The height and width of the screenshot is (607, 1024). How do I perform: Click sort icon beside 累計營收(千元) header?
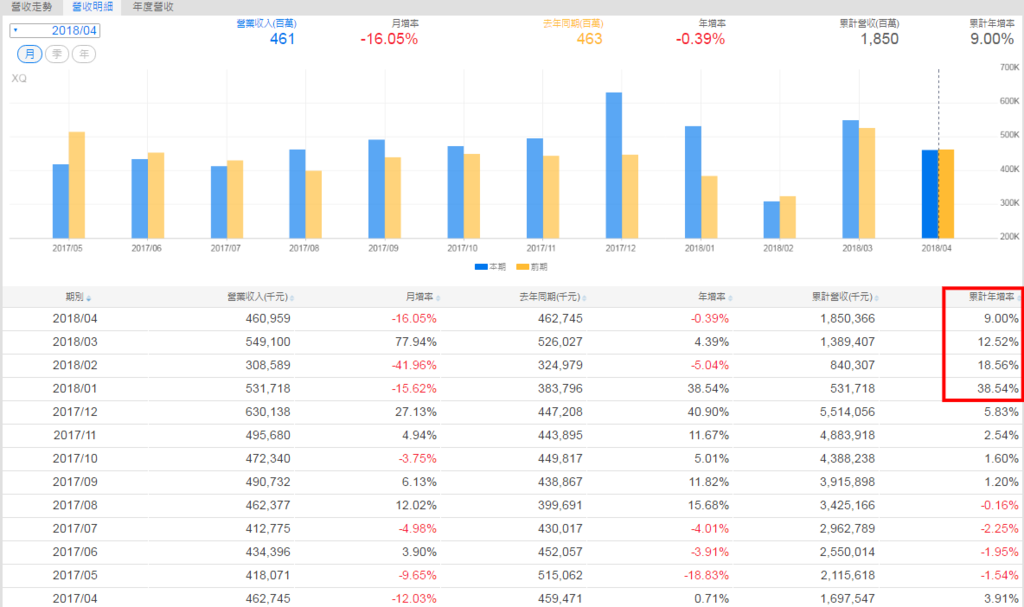click(877, 298)
